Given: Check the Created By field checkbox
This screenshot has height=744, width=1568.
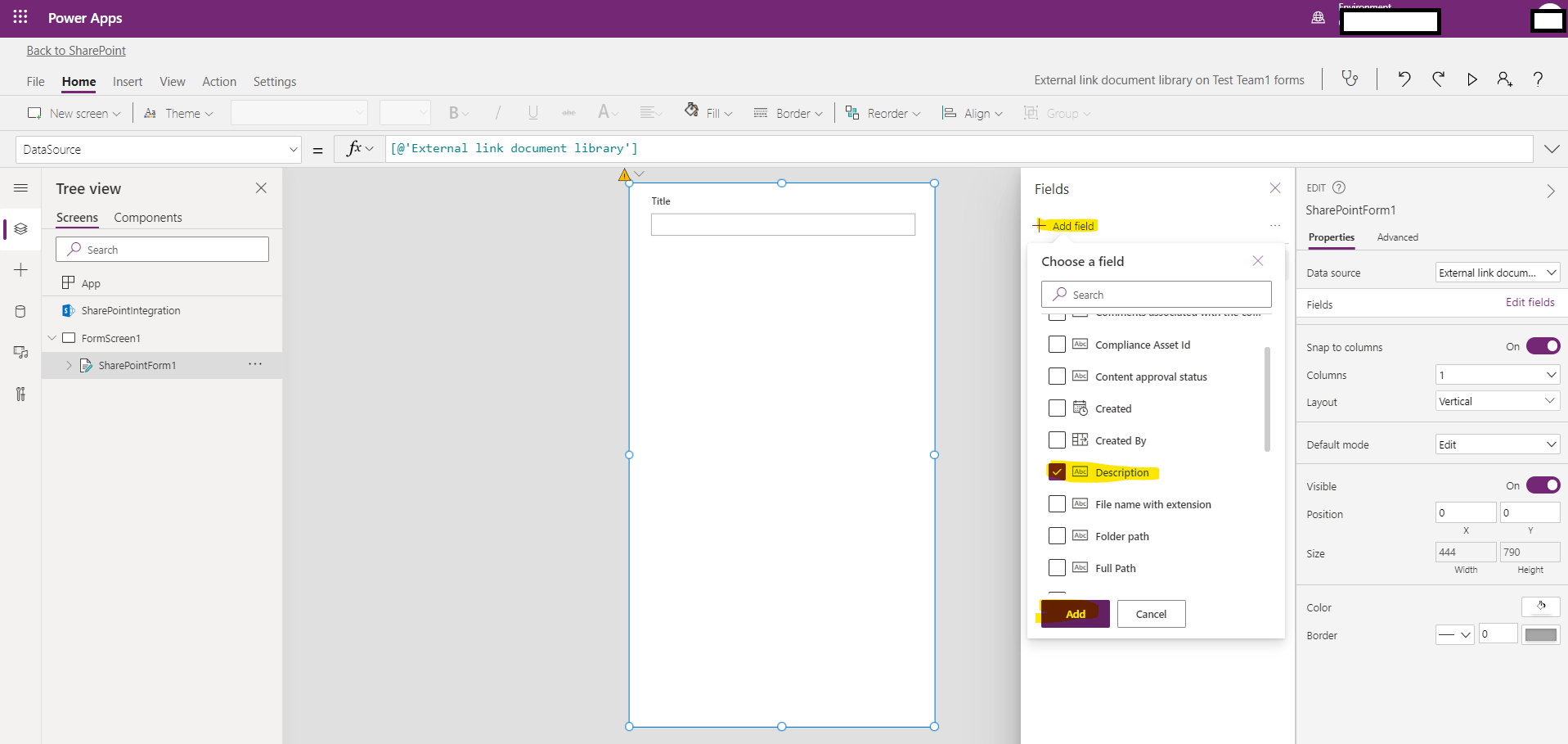Looking at the screenshot, I should pos(1057,440).
